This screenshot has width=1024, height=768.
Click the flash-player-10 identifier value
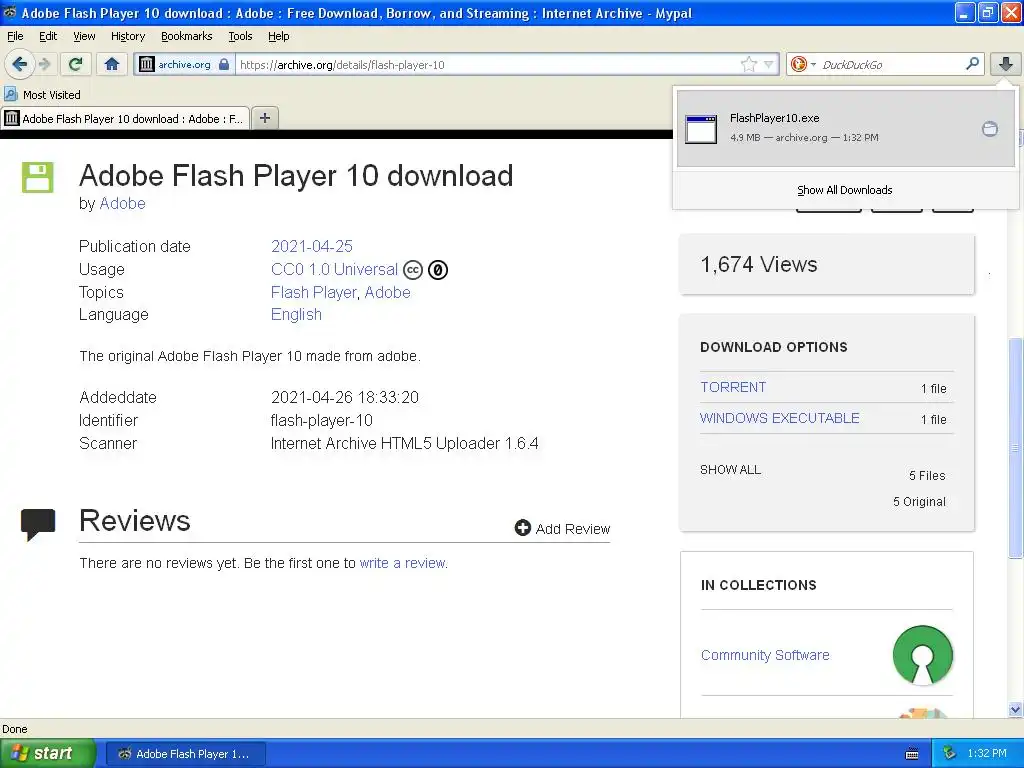pos(321,421)
